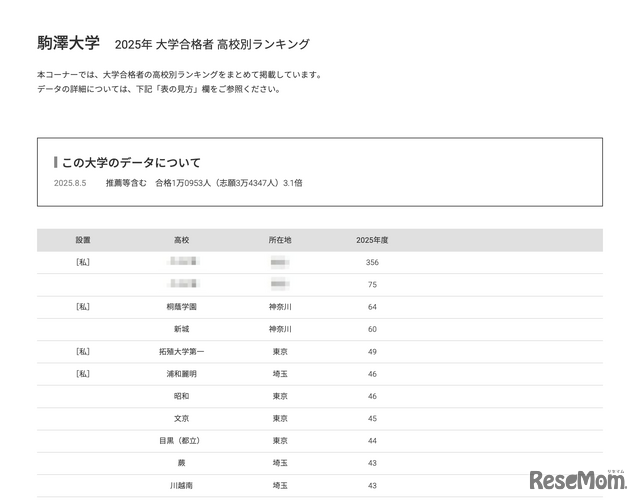The image size is (640, 503).
Task: Click the [私] tag in the 浦和麗明 row
Action: (x=83, y=374)
